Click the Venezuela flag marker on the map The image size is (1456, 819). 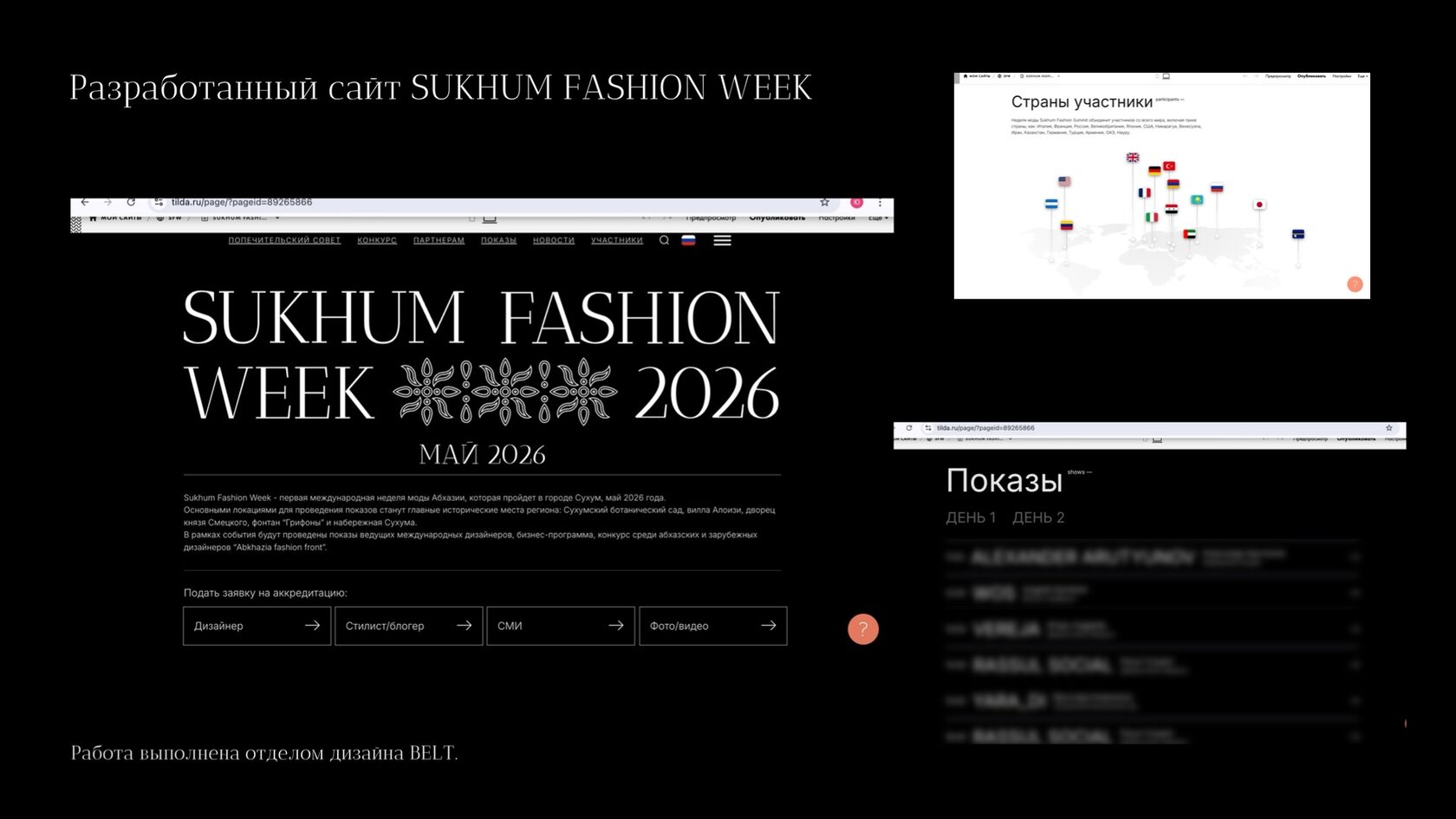(x=1067, y=225)
